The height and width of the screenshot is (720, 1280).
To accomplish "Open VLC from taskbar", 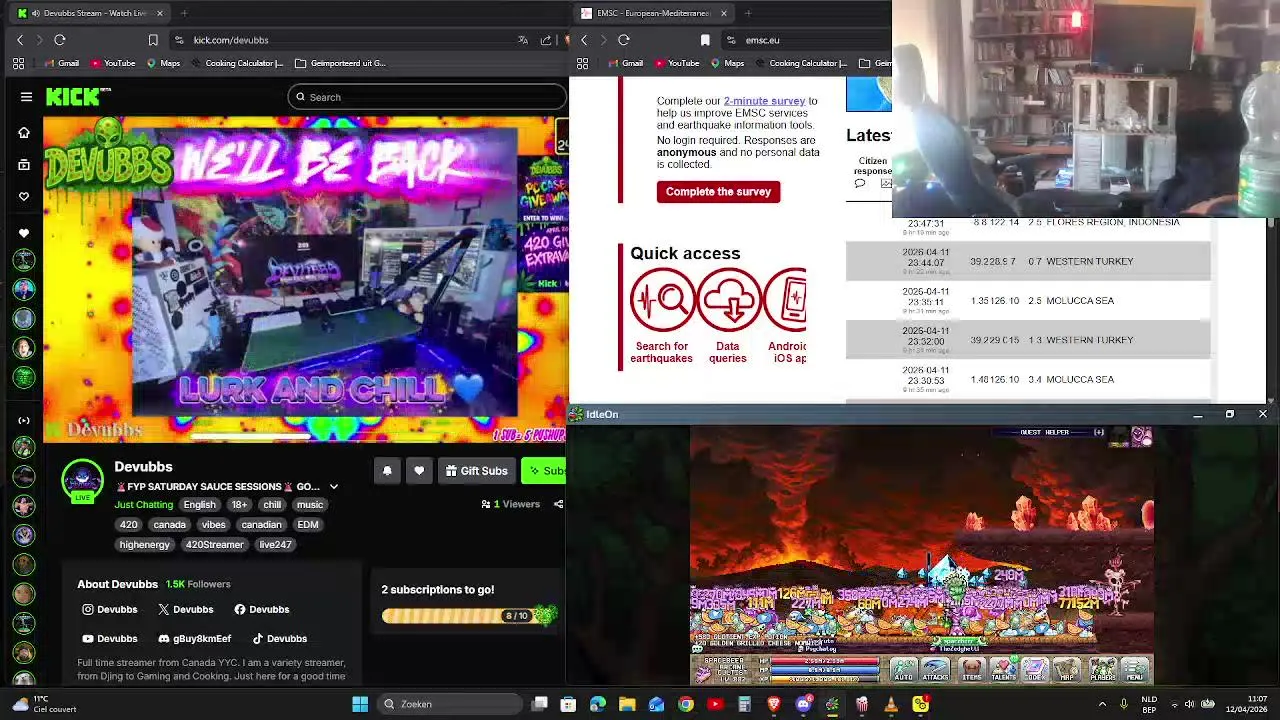I will pyautogui.click(x=891, y=704).
